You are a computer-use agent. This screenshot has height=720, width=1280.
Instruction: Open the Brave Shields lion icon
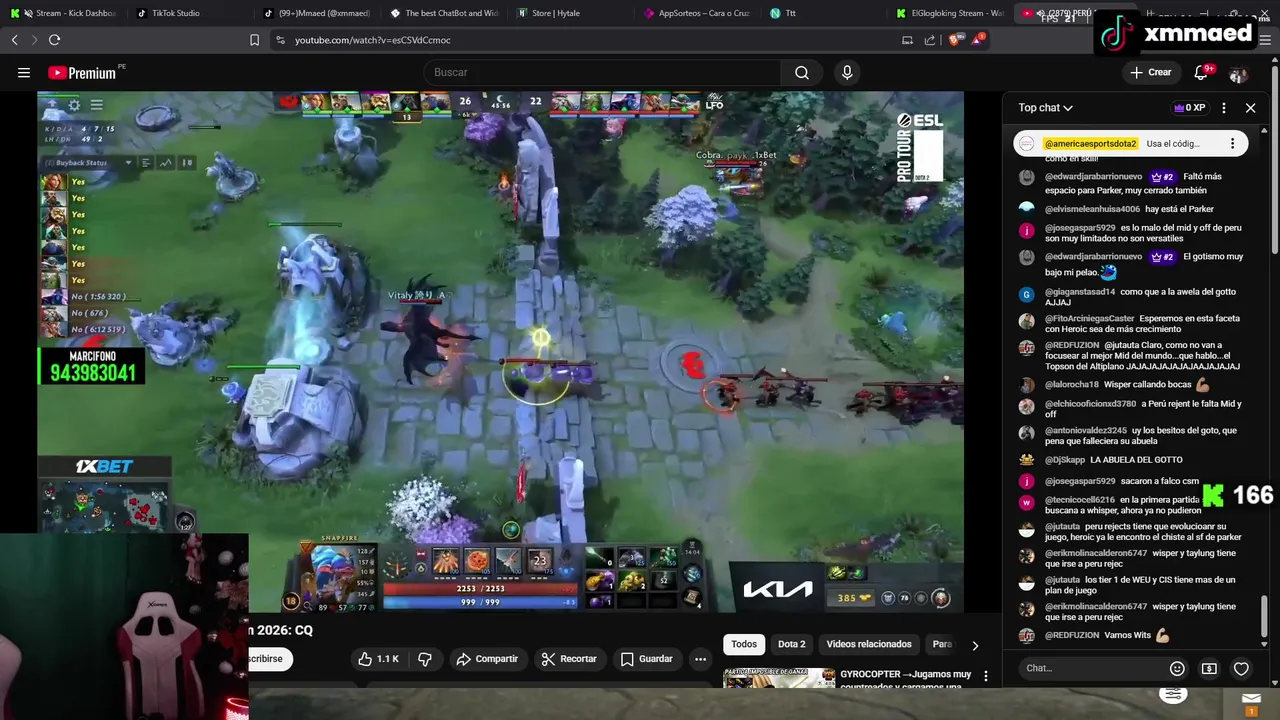point(954,40)
